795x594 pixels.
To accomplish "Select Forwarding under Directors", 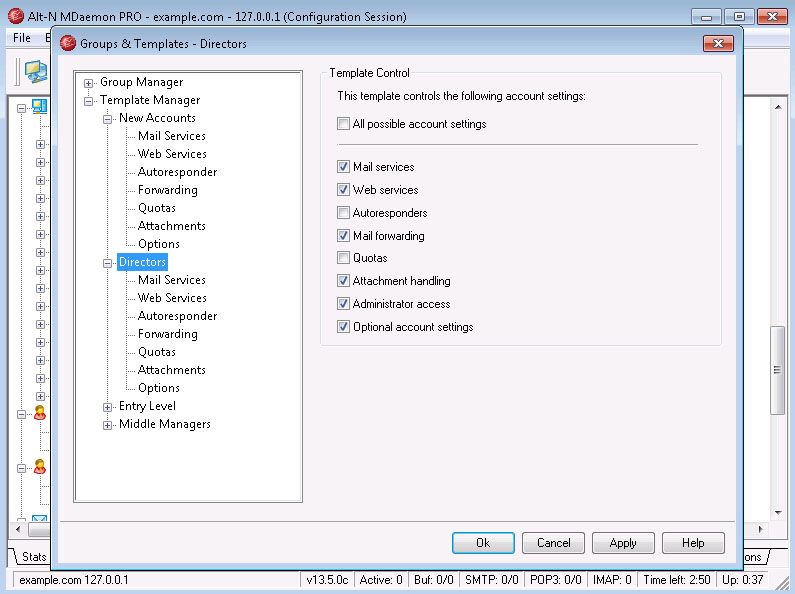I will 168,334.
